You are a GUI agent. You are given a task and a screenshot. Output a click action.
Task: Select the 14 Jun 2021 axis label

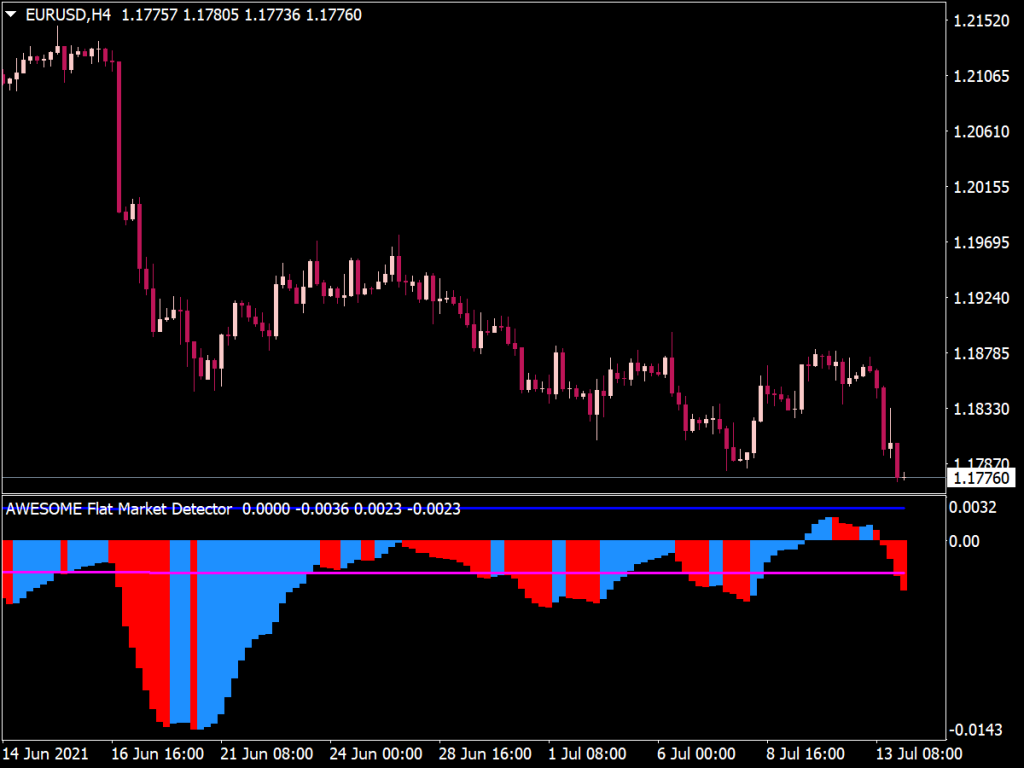tap(48, 754)
